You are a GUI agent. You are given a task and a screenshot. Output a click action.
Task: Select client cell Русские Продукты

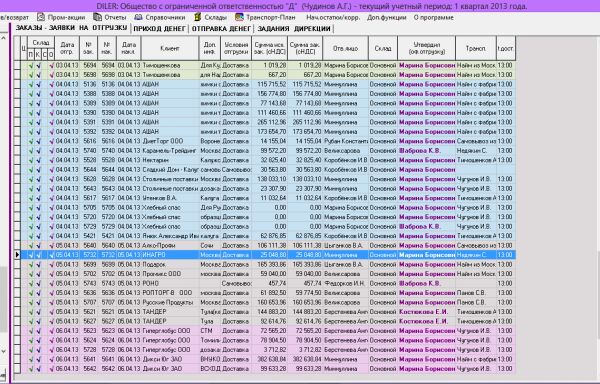pos(170,302)
